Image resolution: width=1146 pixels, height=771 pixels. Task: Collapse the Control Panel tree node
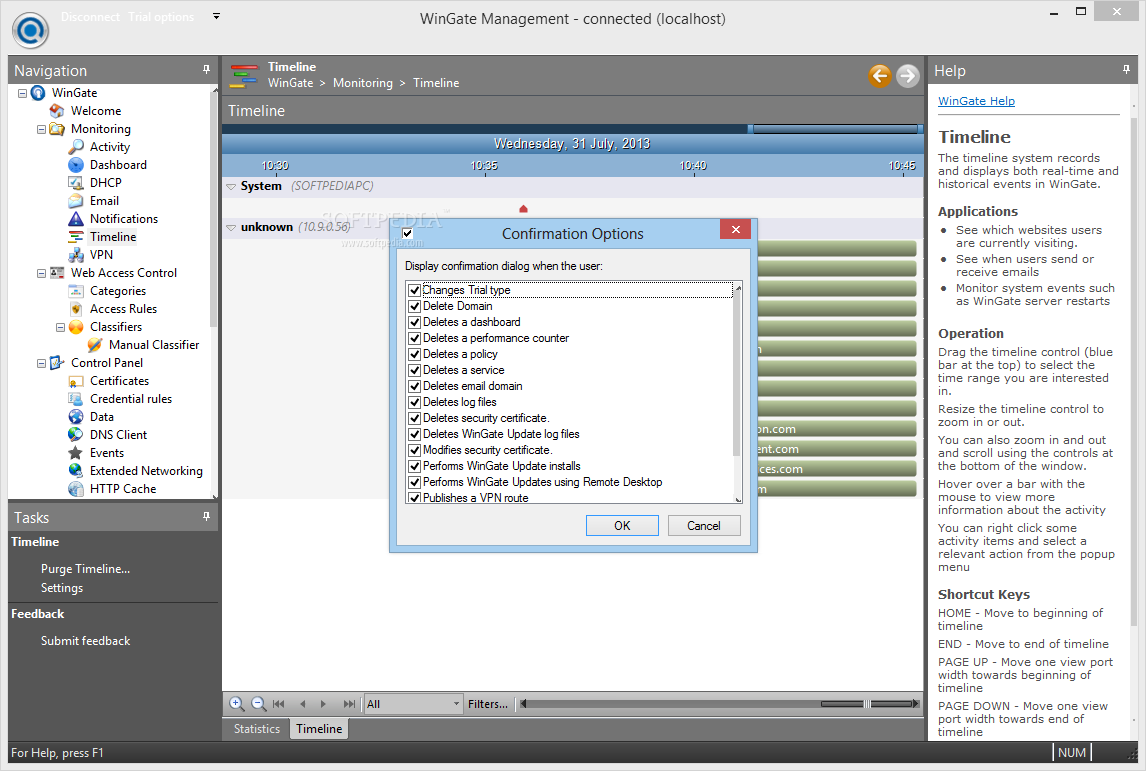pyautogui.click(x=42, y=363)
